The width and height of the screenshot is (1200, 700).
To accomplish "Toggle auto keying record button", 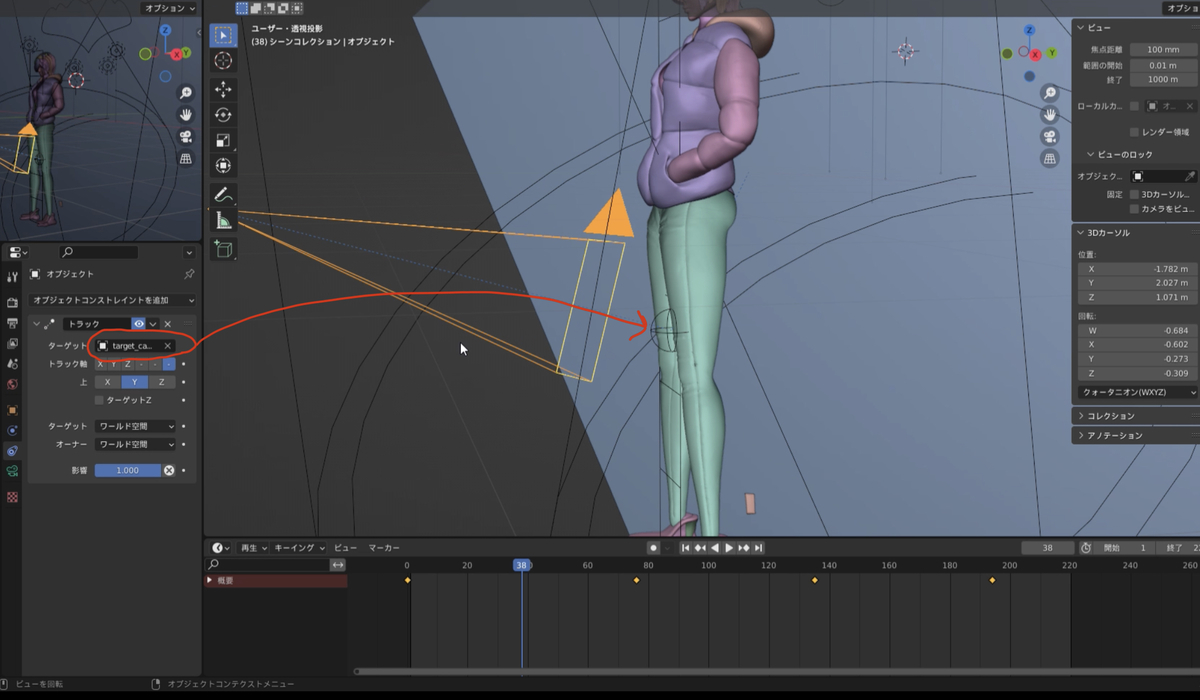I will point(653,548).
